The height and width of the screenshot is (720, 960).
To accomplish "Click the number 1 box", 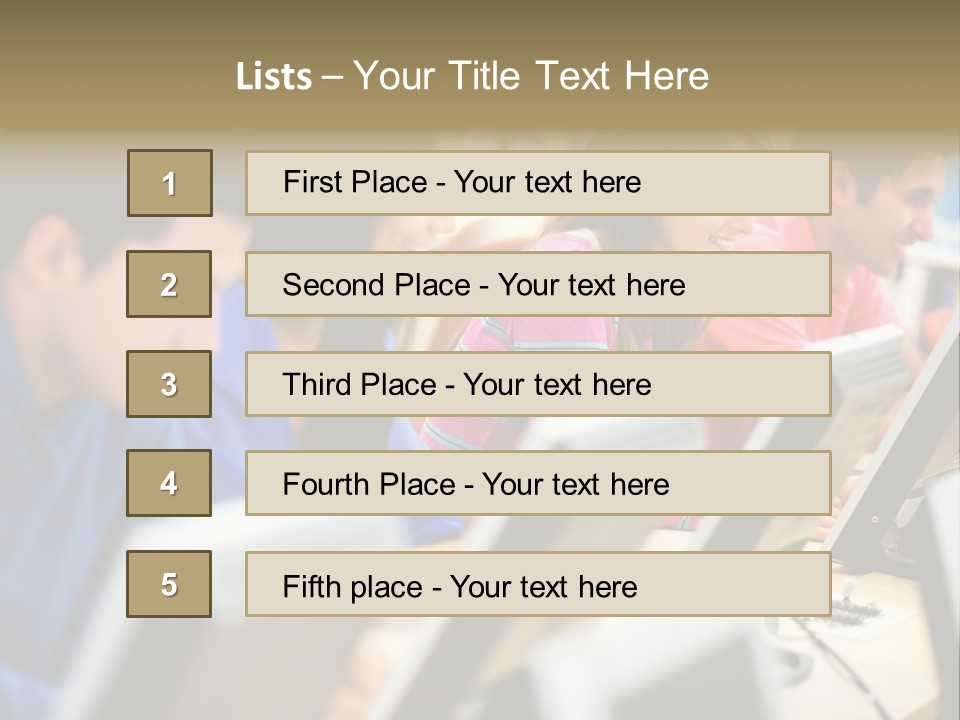I will pyautogui.click(x=169, y=183).
